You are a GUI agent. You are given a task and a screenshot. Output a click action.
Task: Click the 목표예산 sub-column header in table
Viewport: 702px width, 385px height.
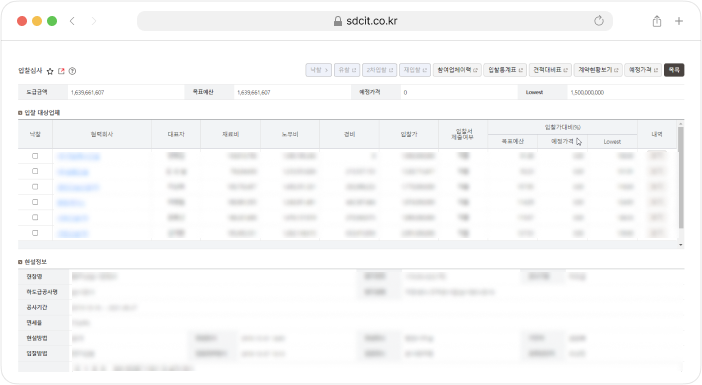point(513,141)
